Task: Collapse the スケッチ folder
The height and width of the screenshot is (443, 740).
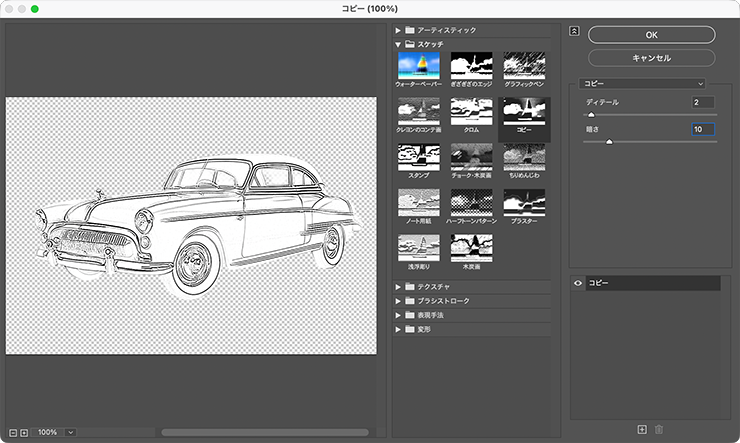Action: [399, 45]
